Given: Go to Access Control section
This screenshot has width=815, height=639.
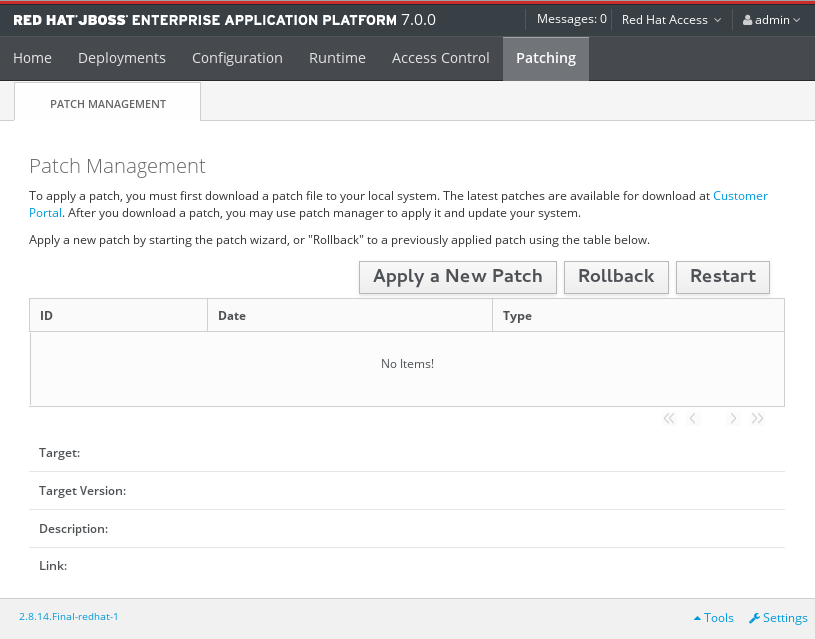Looking at the screenshot, I should [x=440, y=58].
